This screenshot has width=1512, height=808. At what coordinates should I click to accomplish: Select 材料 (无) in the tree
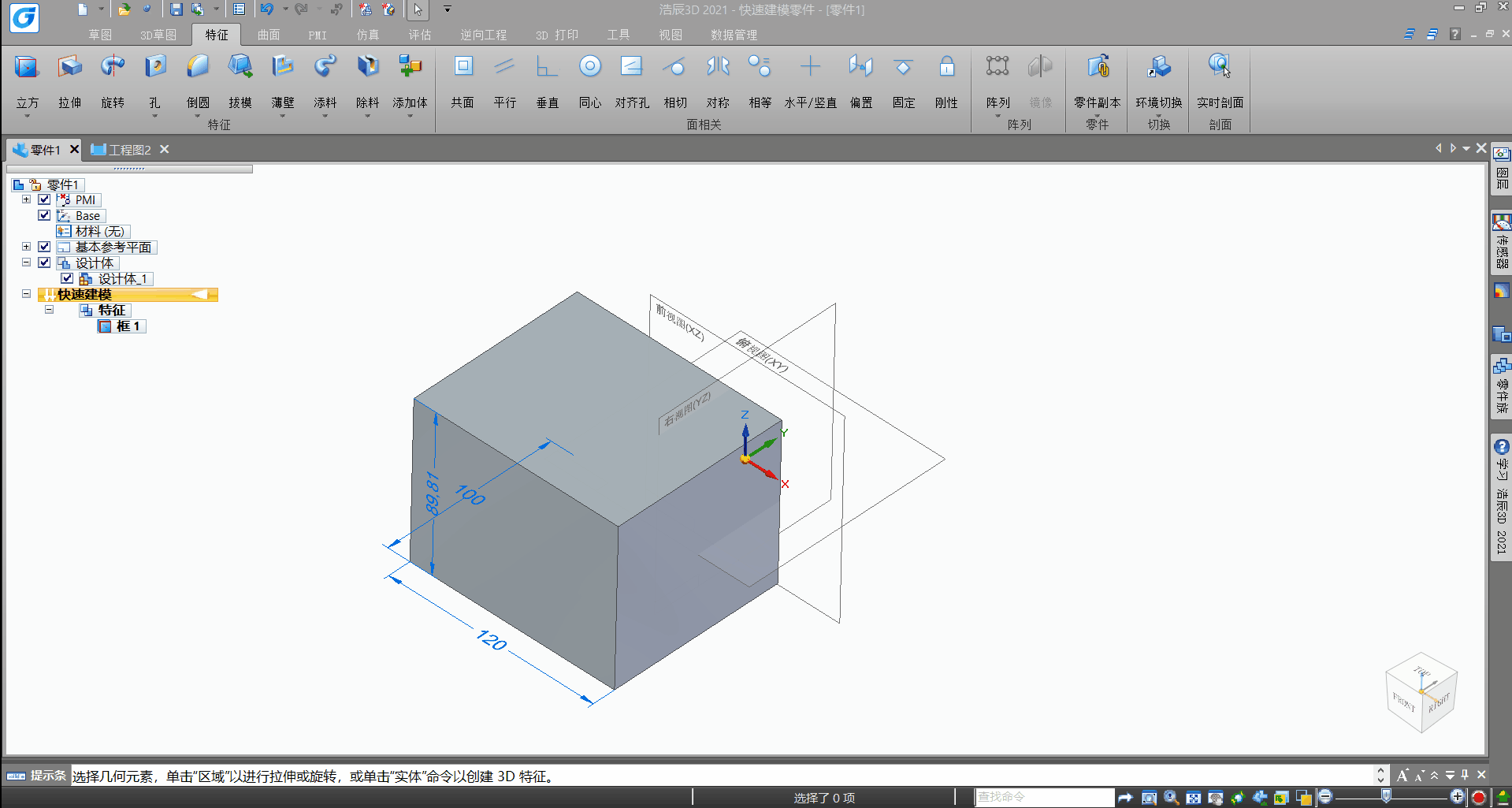pos(92,231)
